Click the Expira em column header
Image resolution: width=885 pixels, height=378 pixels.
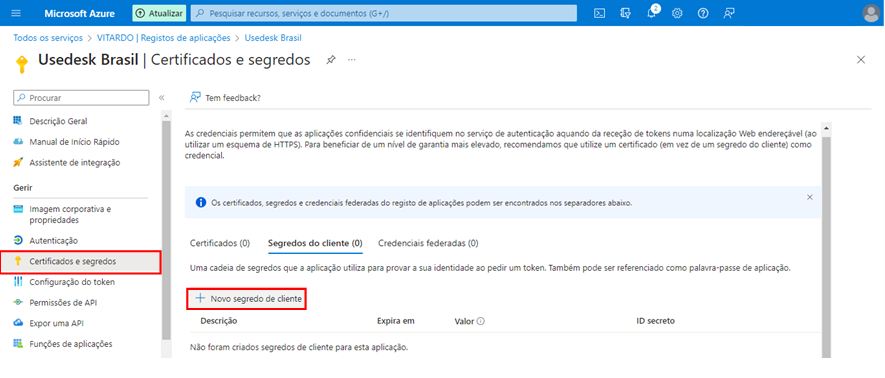[x=396, y=321]
